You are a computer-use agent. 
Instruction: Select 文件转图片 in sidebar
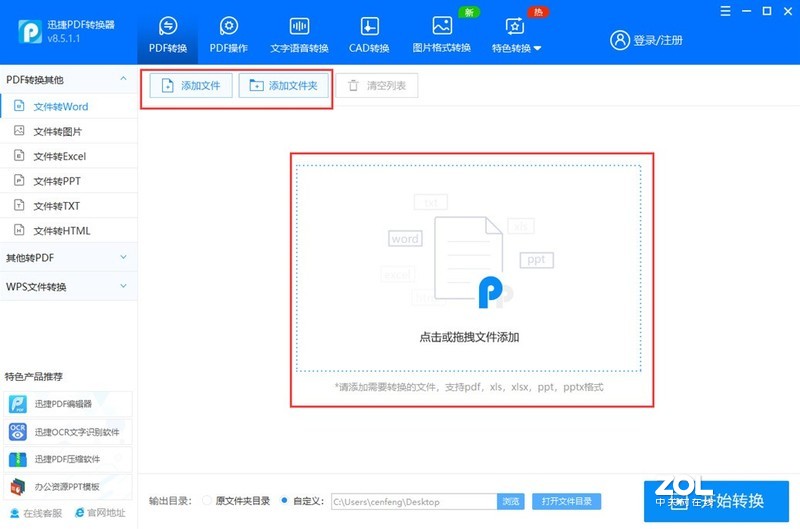coord(69,131)
